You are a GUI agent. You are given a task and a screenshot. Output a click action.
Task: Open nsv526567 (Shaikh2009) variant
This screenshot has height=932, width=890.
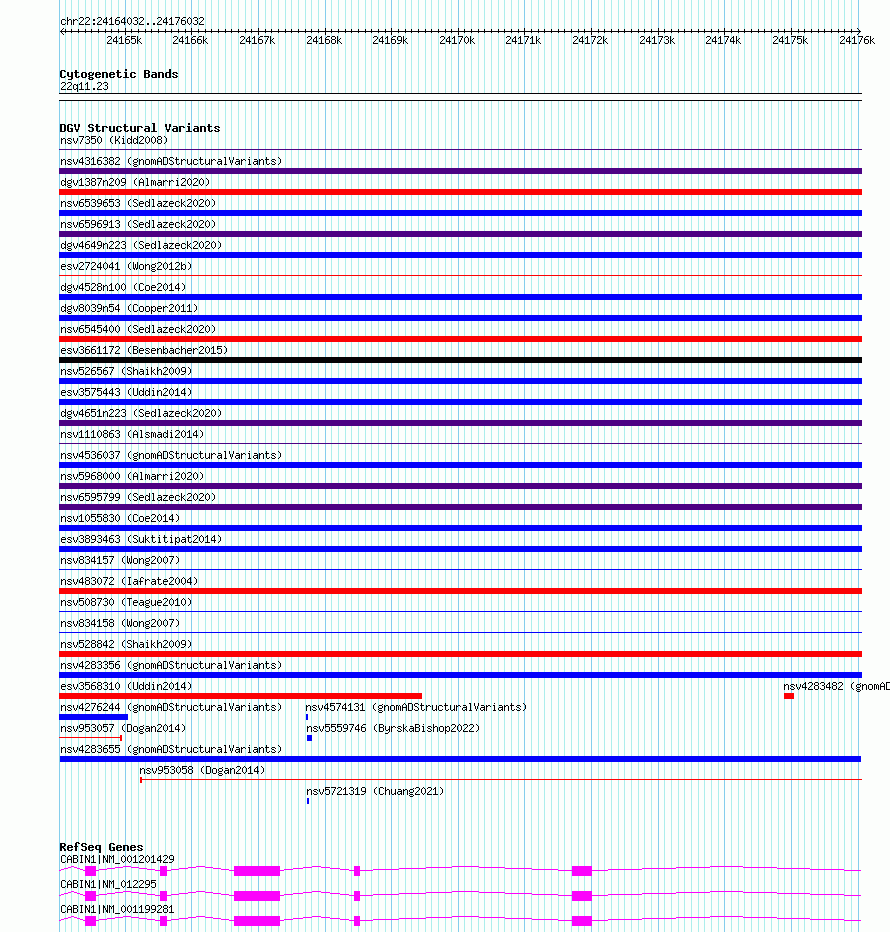tap(126, 371)
